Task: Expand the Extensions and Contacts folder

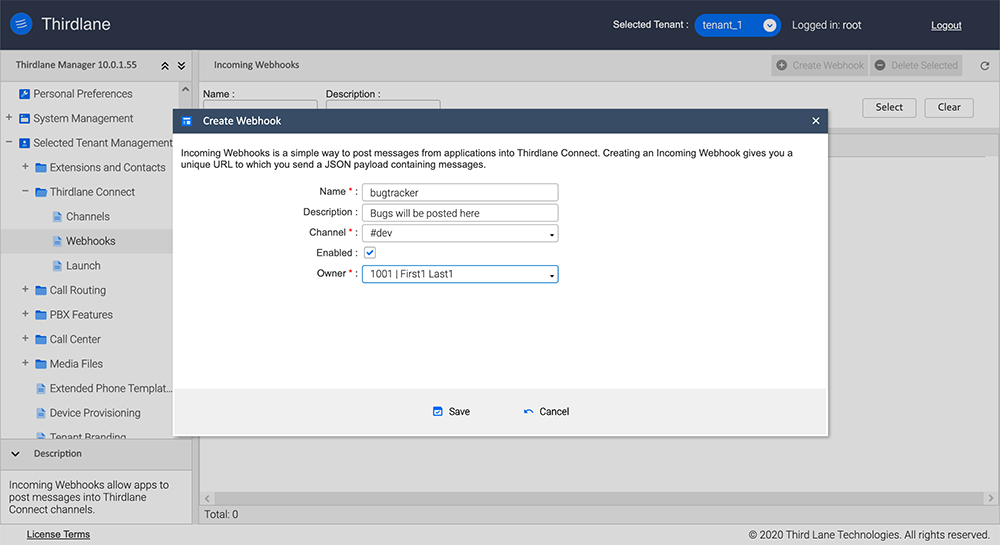Action: (x=25, y=166)
